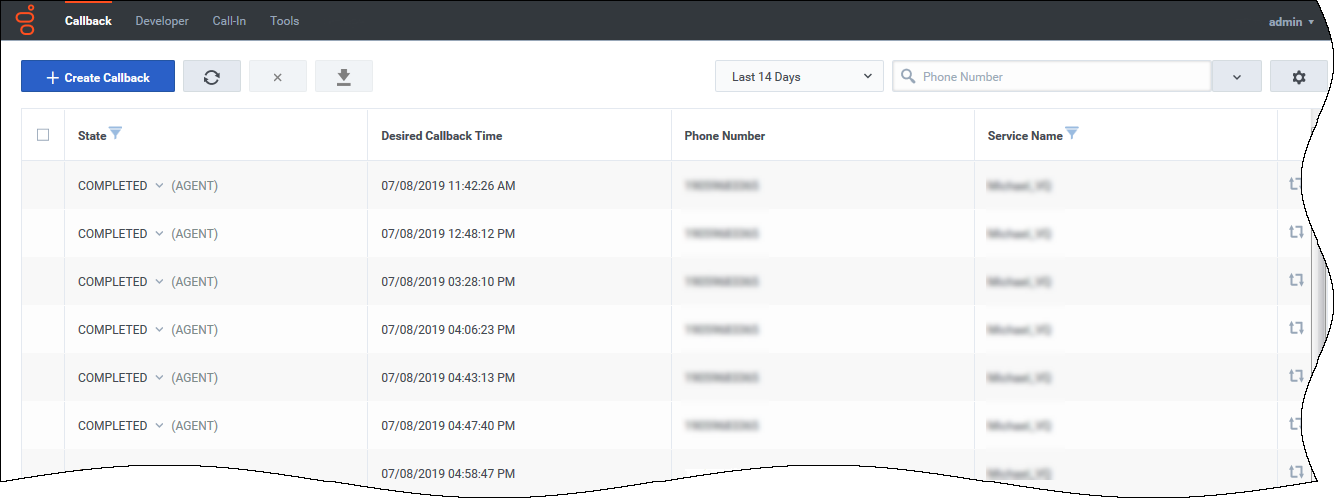Click the recreate icon on the 11:42:26 AM row

point(1296,184)
